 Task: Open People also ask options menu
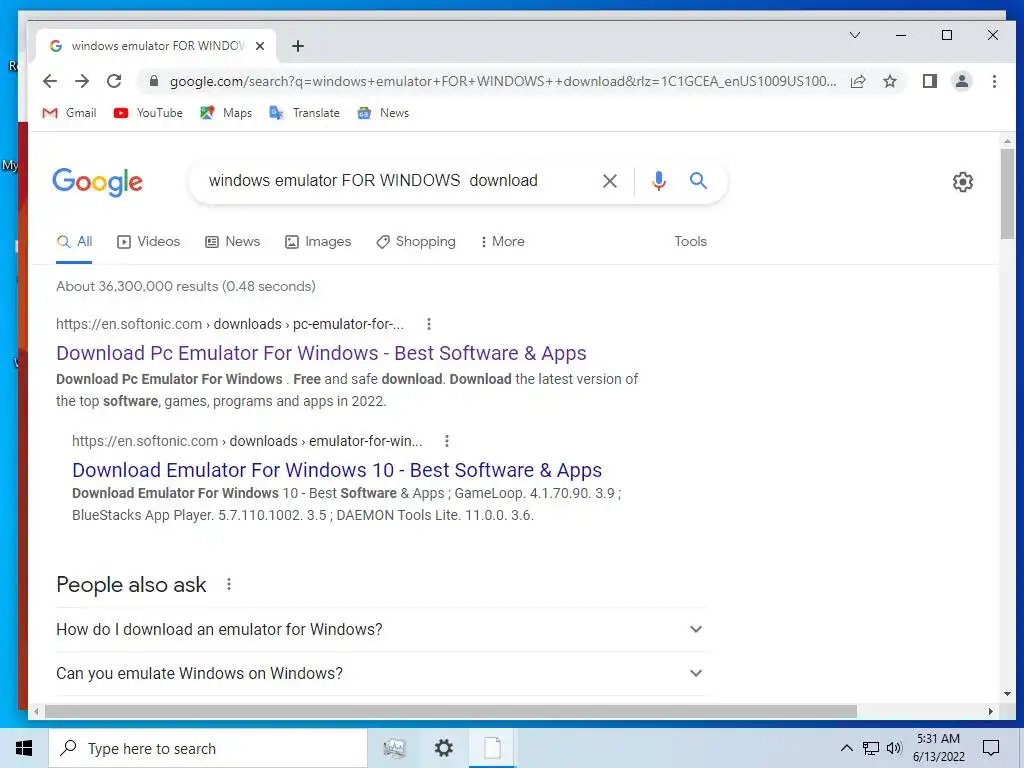[229, 584]
